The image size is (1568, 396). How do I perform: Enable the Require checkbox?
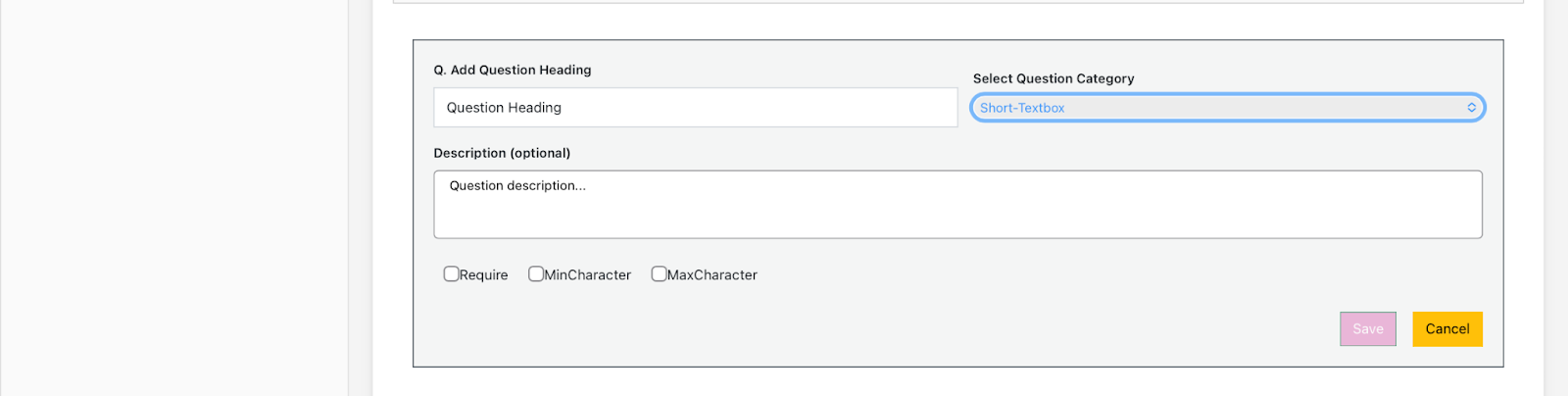(x=451, y=274)
